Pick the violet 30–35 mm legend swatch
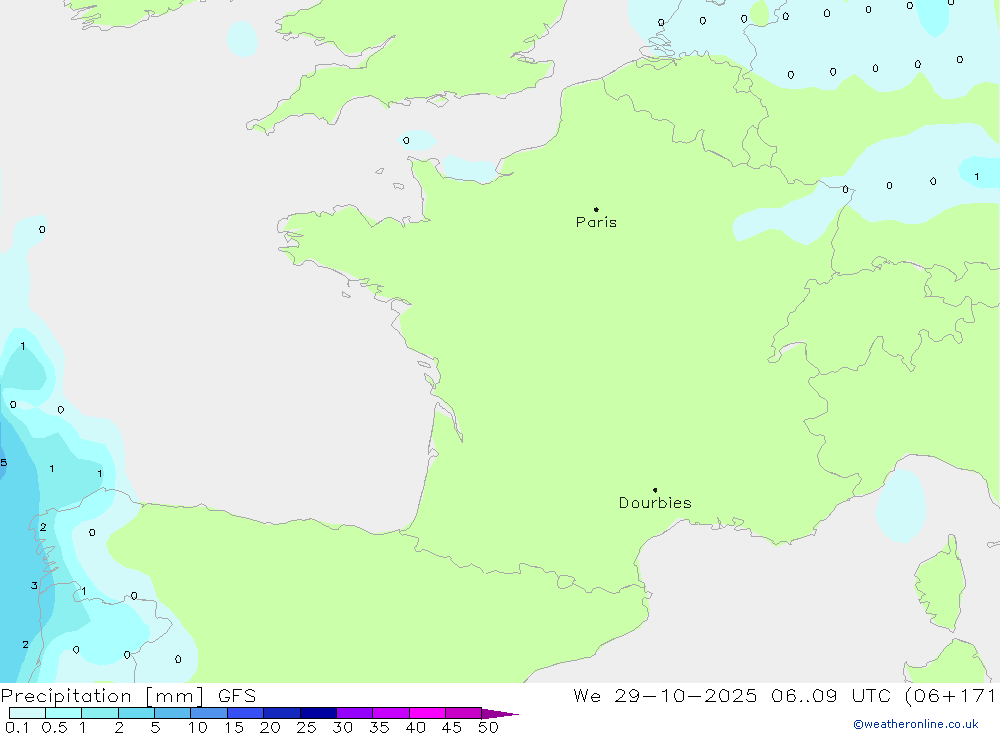This screenshot has height=733, width=1000. 354,713
